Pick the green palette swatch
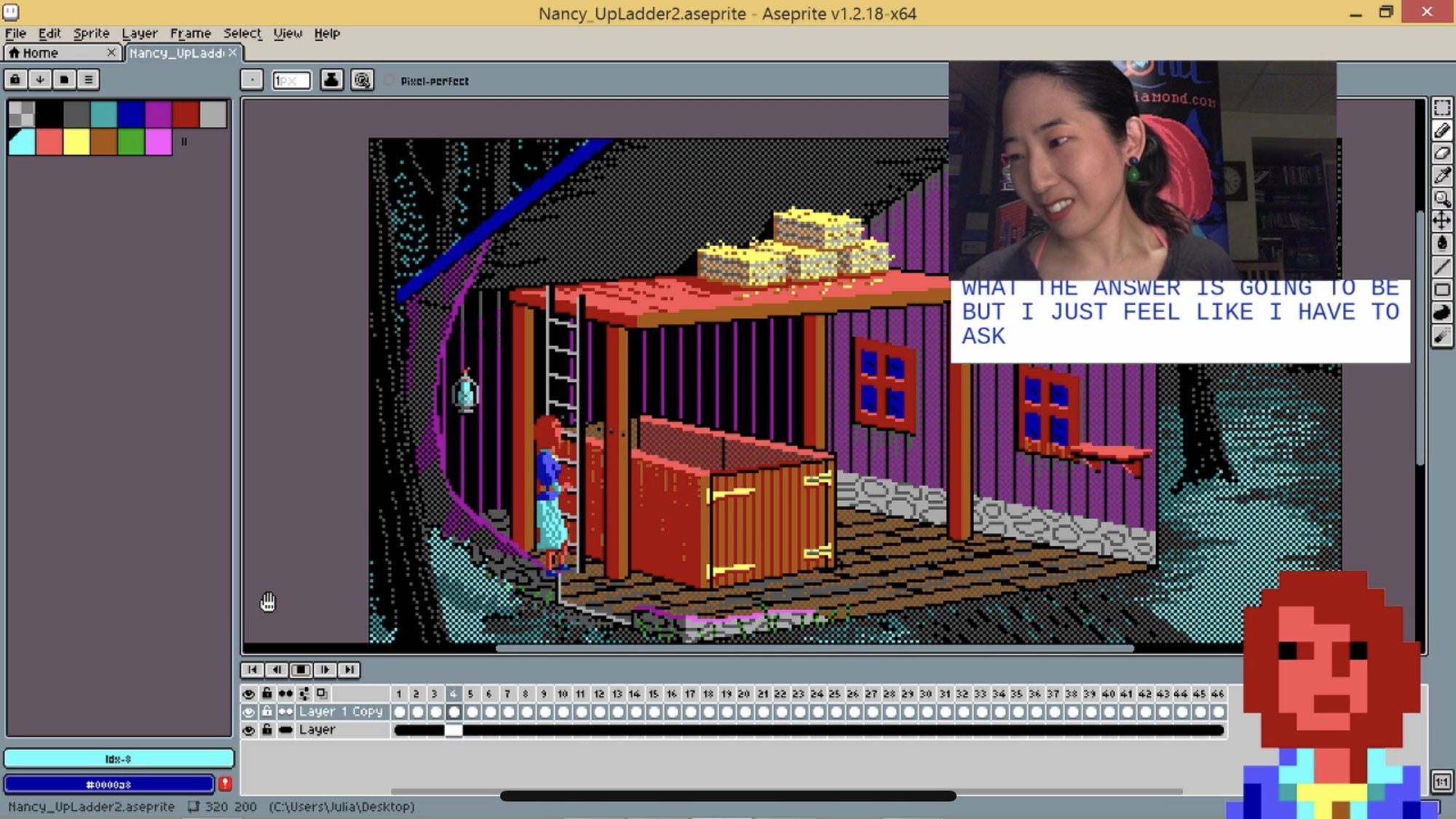1456x819 pixels. tap(131, 142)
